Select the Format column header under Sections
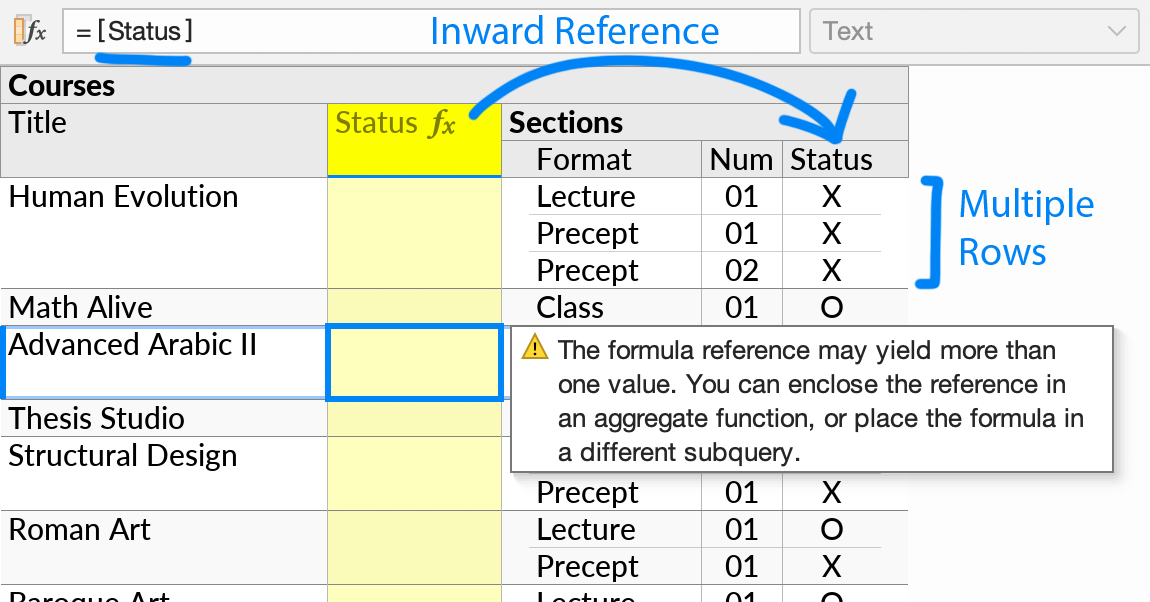This screenshot has height=602, width=1150. pyautogui.click(x=584, y=158)
